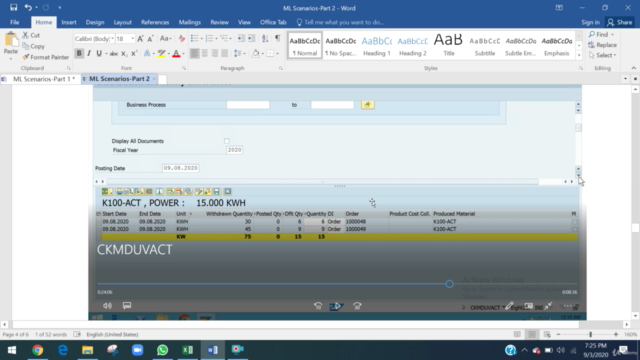The height and width of the screenshot is (360, 640).
Task: Toggle subscript formatting
Action: tap(124, 53)
